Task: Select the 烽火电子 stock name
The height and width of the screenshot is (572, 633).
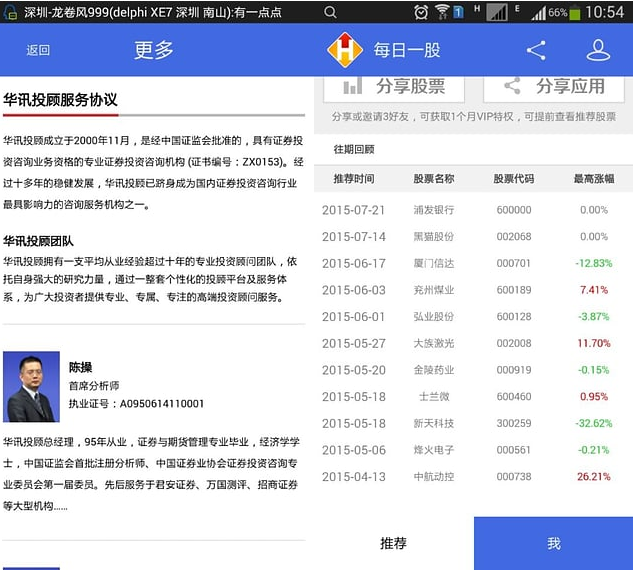Action: pyautogui.click(x=434, y=450)
